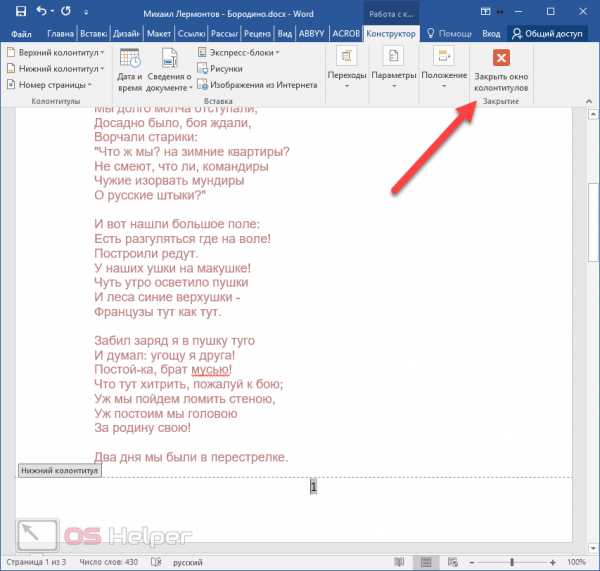Image resolution: width=600 pixels, height=571 pixels.
Task: Switch to Read Mode view icon
Action: click(399, 562)
